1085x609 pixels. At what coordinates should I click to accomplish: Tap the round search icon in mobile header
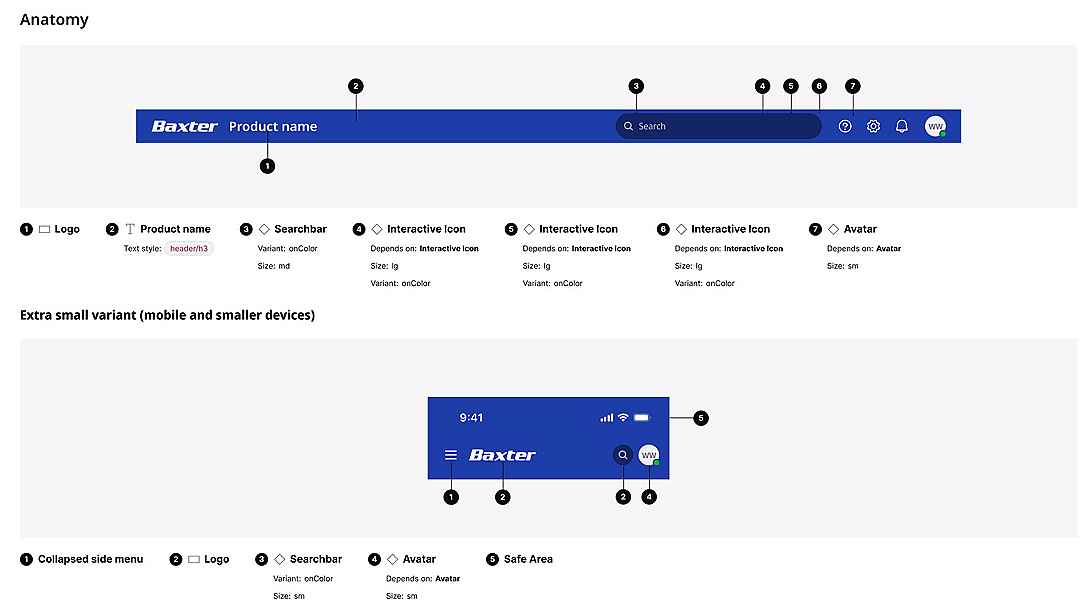623,455
